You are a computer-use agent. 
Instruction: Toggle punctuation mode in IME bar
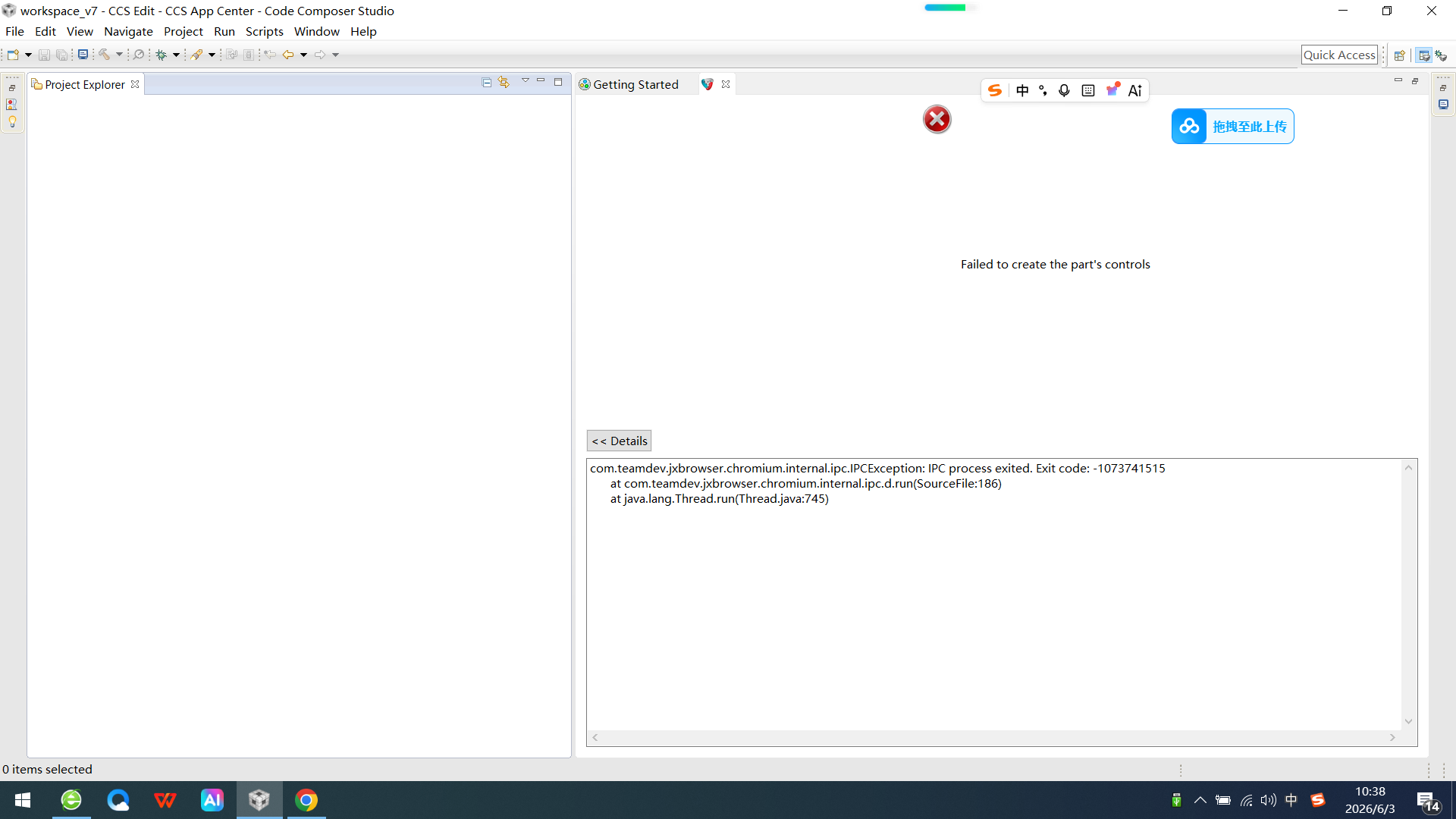point(1043,91)
